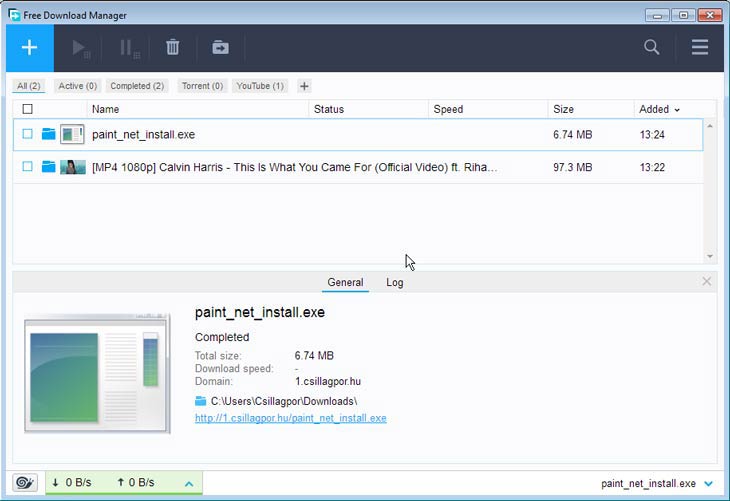
Task: Check the Calvin Harris video checkbox
Action: [x=27, y=167]
